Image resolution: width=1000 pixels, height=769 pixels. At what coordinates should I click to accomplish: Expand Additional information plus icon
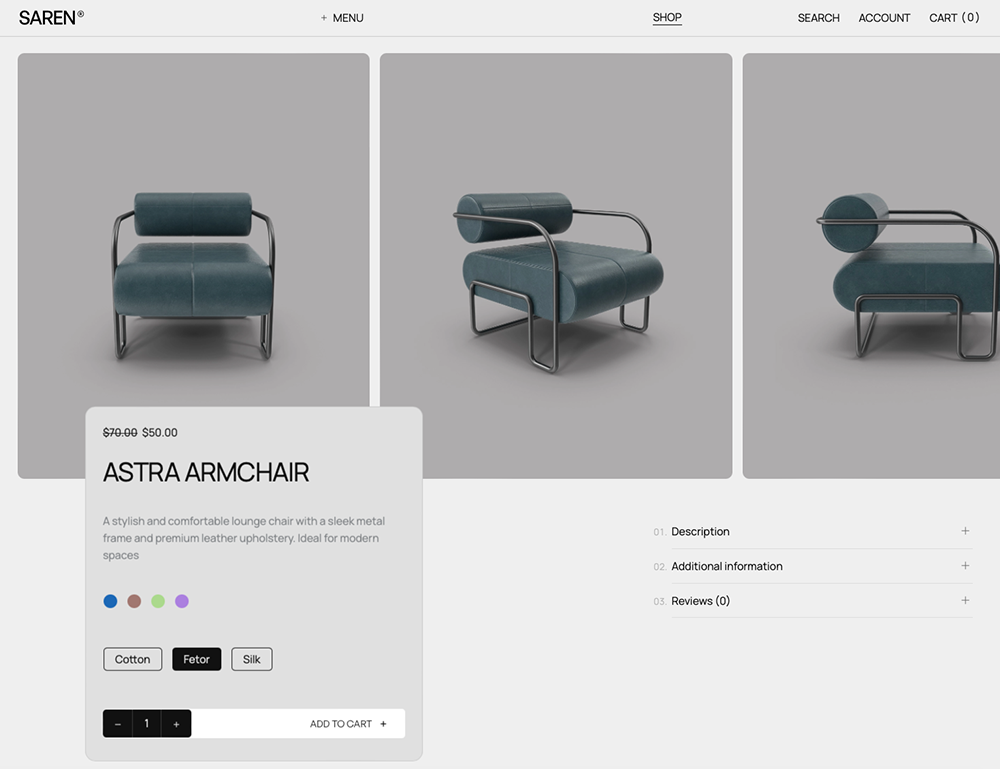click(x=965, y=566)
